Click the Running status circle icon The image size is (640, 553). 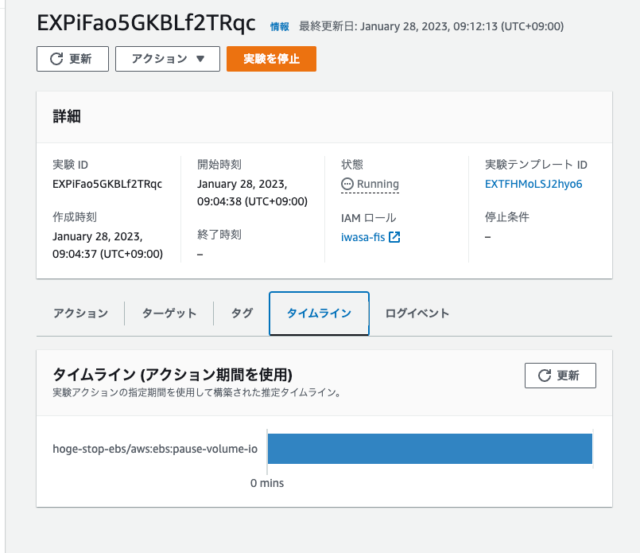(347, 184)
